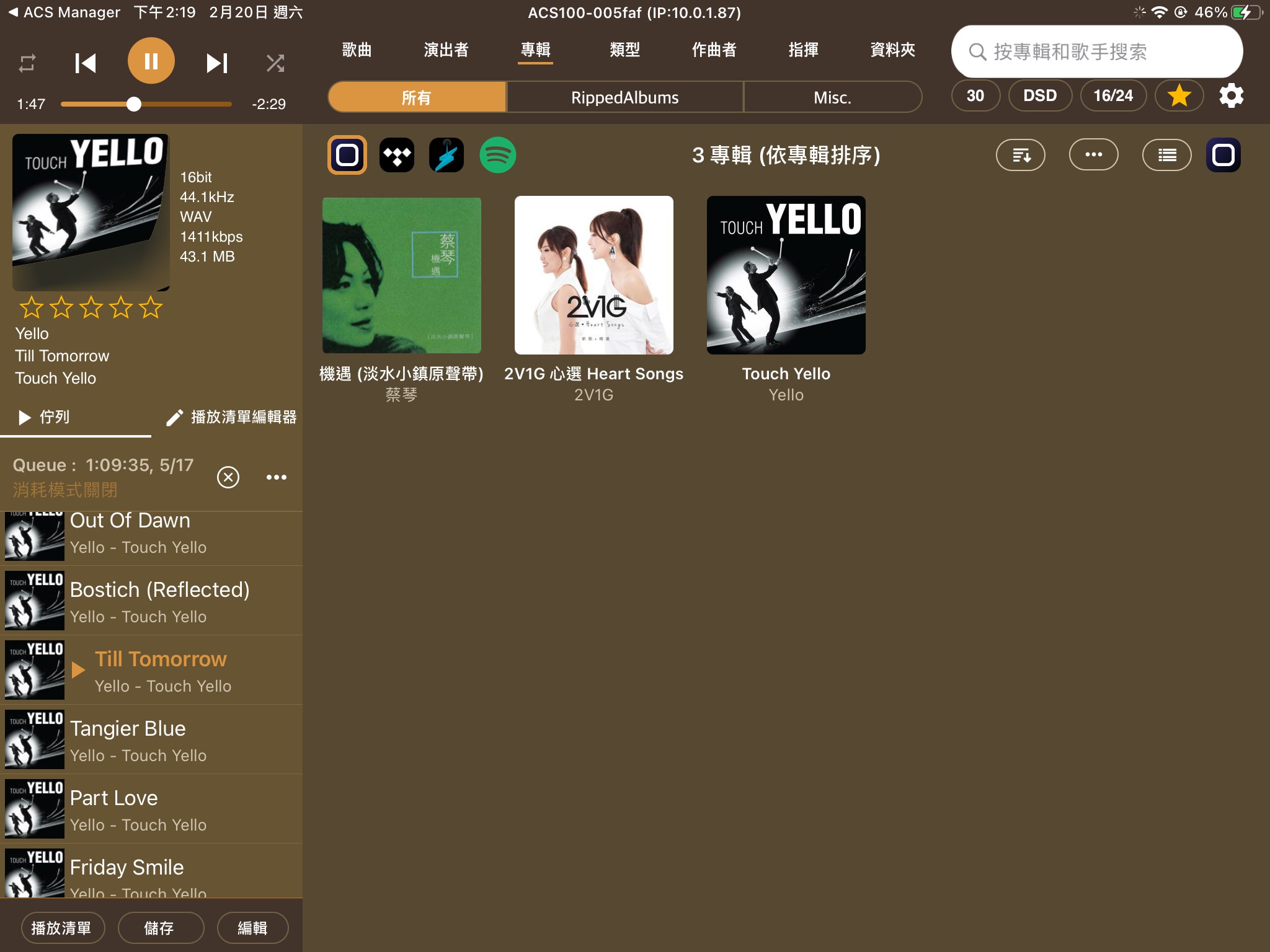The height and width of the screenshot is (952, 1270).
Task: Select the 所有 library filter
Action: point(417,97)
